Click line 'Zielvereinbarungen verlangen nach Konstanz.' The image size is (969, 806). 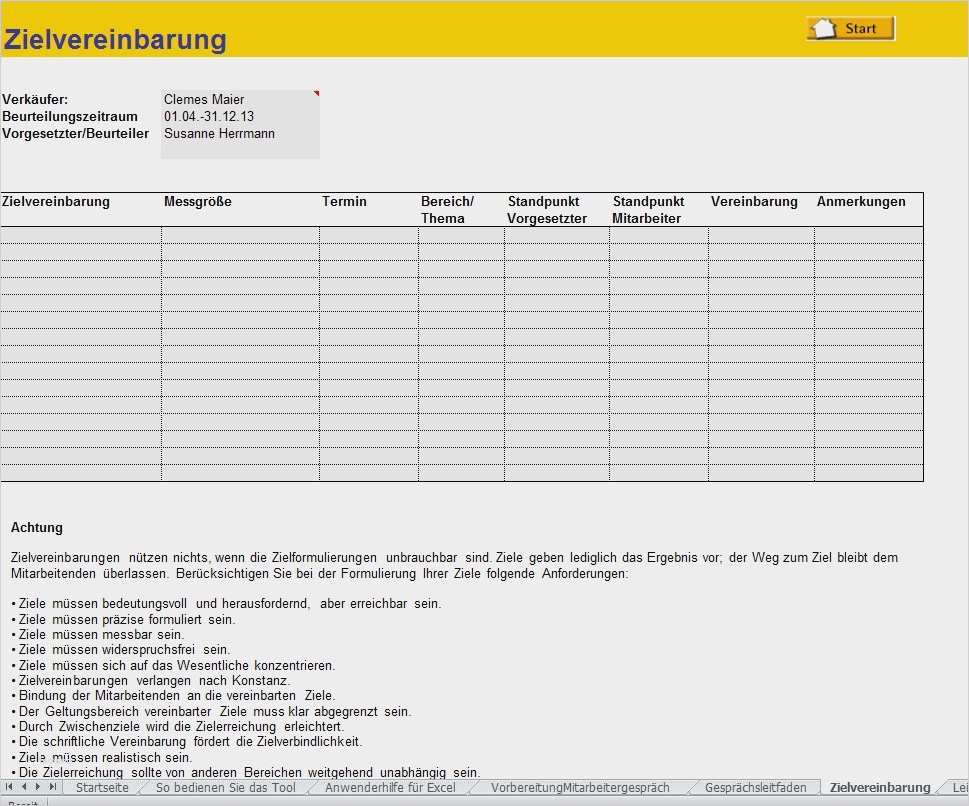click(x=150, y=681)
